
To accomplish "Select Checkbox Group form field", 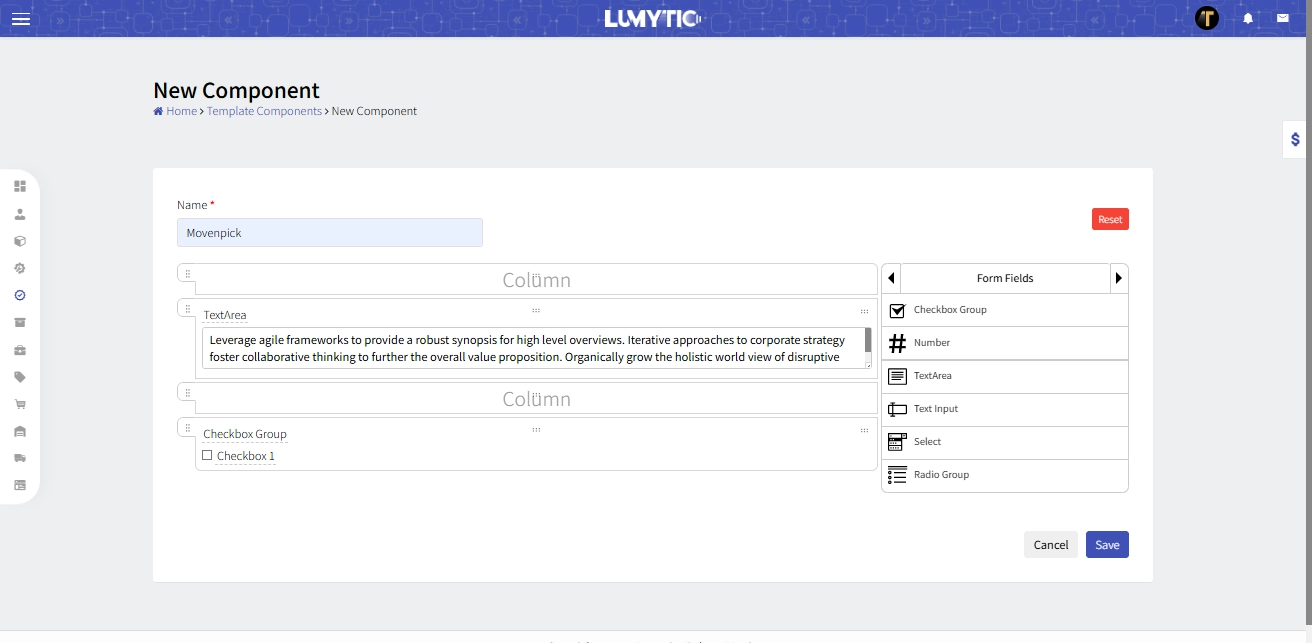I will [1005, 310].
